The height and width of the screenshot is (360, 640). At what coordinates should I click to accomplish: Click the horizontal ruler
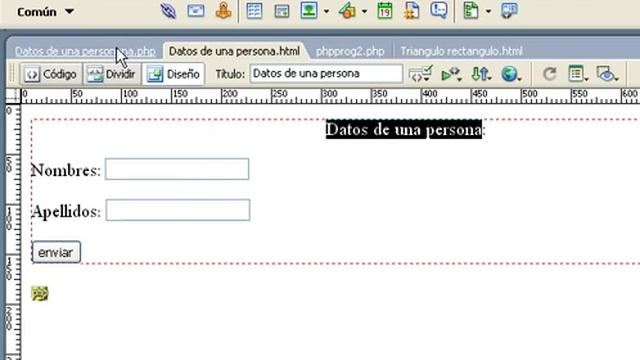point(330,96)
